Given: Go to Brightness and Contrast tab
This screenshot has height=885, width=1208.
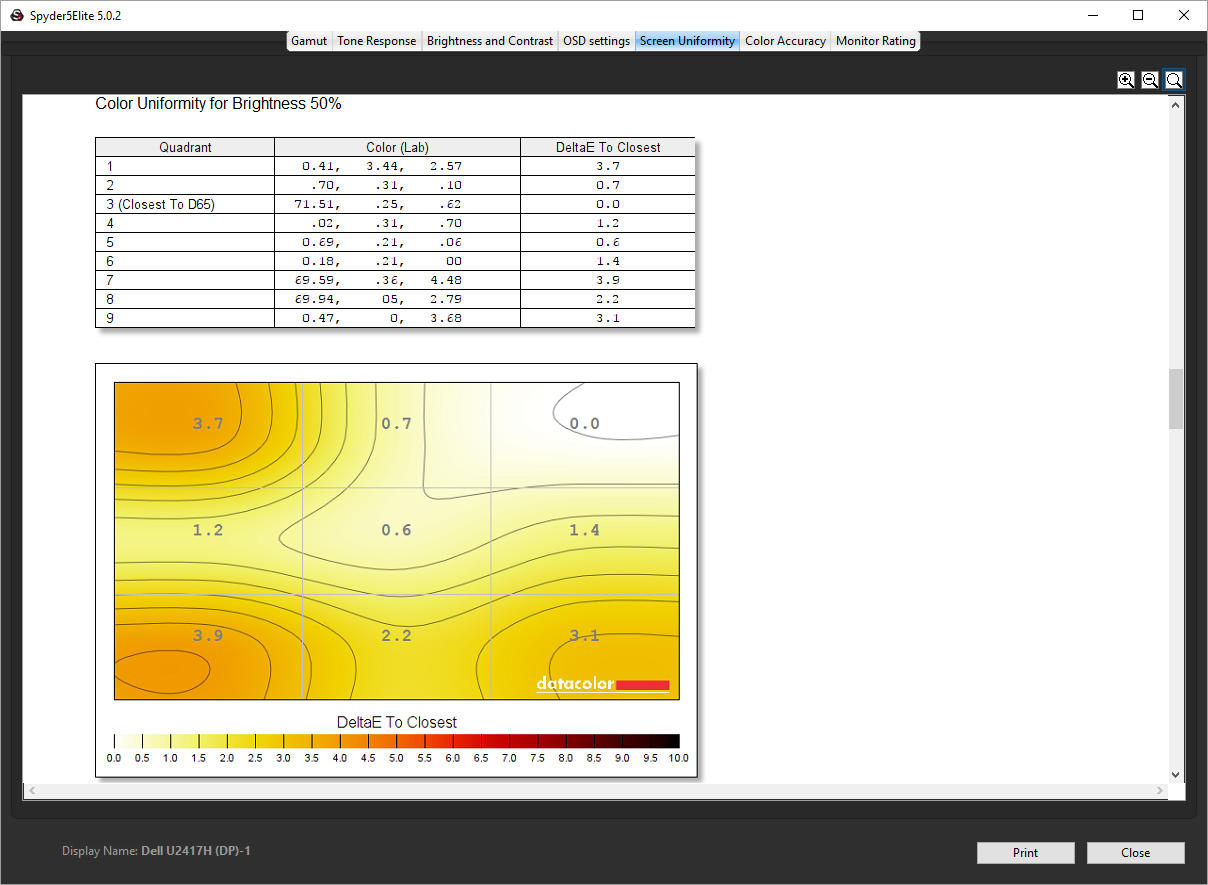Looking at the screenshot, I should point(489,41).
